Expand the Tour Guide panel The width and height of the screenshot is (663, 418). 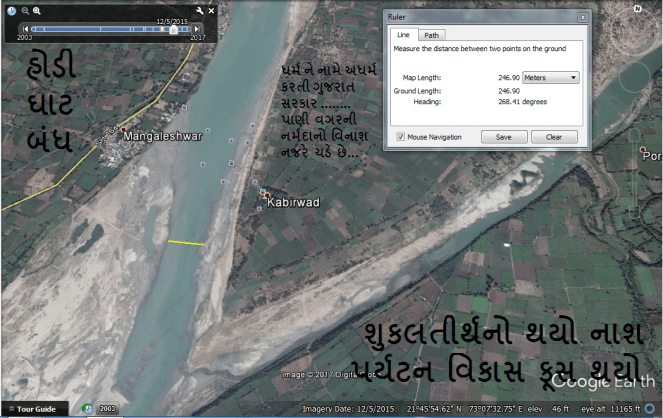pos(34,409)
